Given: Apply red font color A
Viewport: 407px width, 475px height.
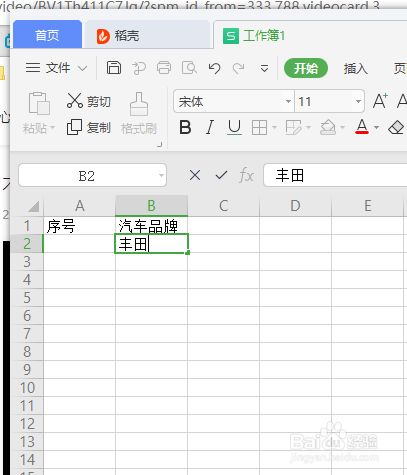Looking at the screenshot, I should click(x=362, y=127).
